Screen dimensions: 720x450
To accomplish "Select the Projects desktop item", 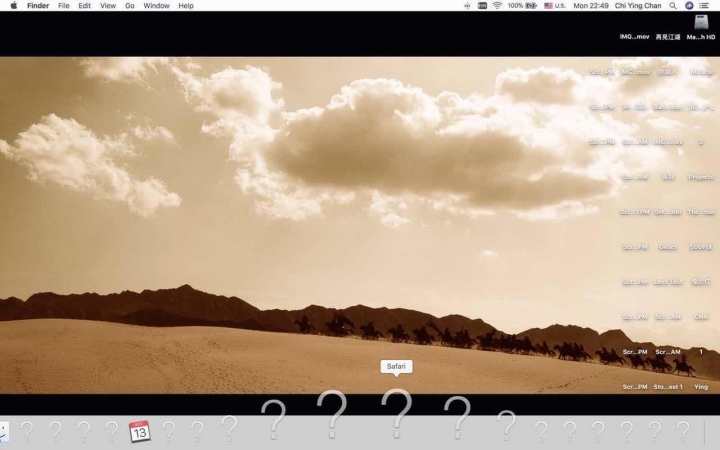I will [x=701, y=177].
